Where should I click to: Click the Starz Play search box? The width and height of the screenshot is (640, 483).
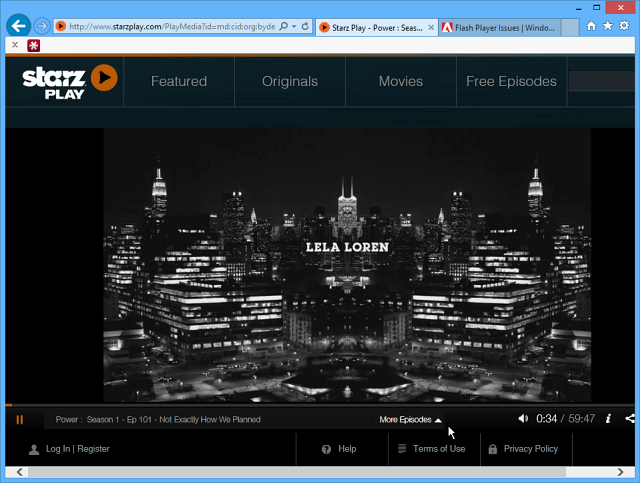point(602,81)
